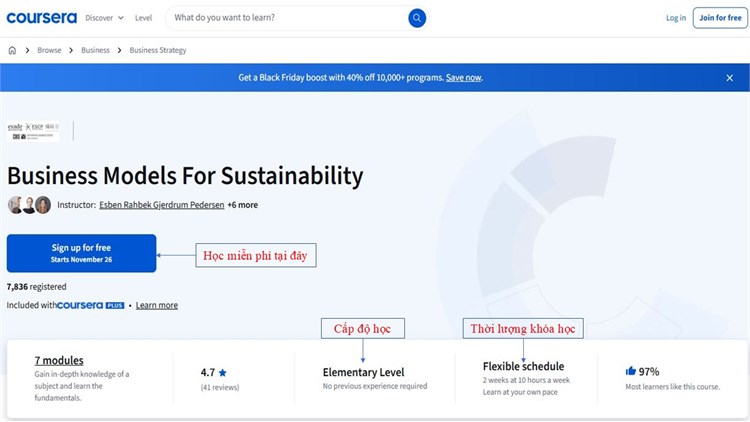Click the home icon in breadcrumbs
This screenshot has width=750, height=422.
point(12,50)
